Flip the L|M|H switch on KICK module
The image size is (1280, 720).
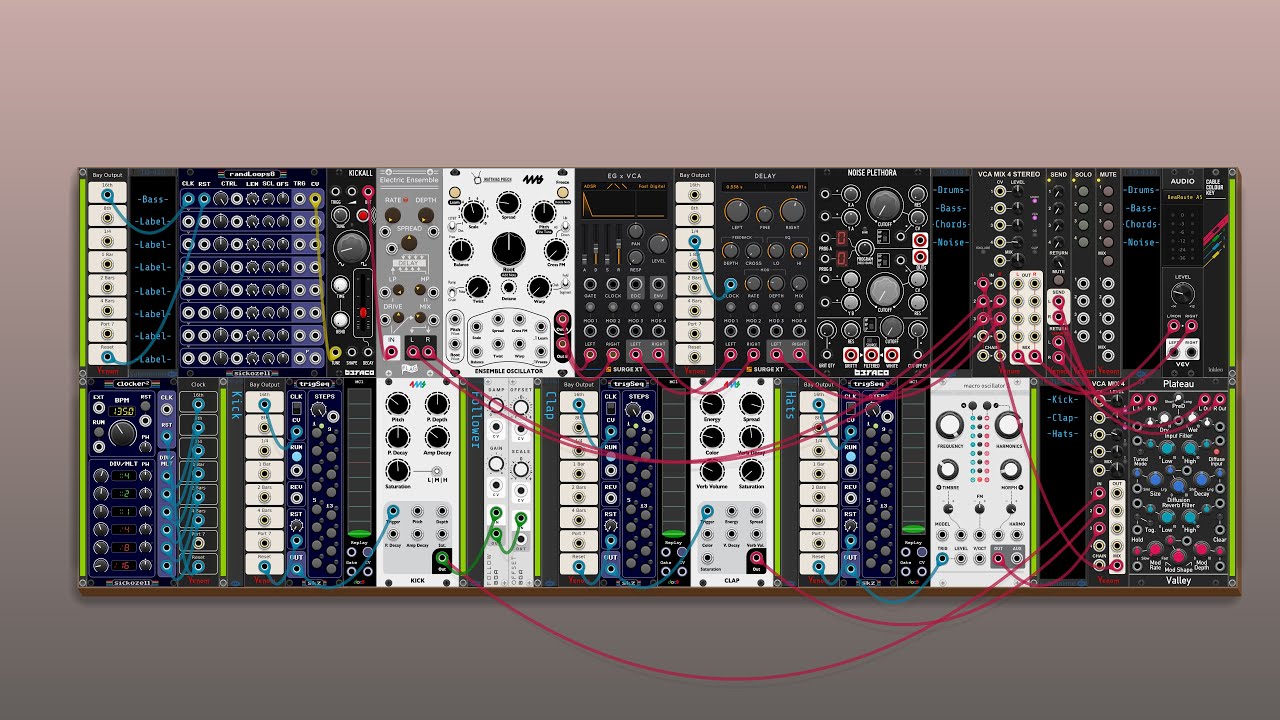[x=437, y=471]
